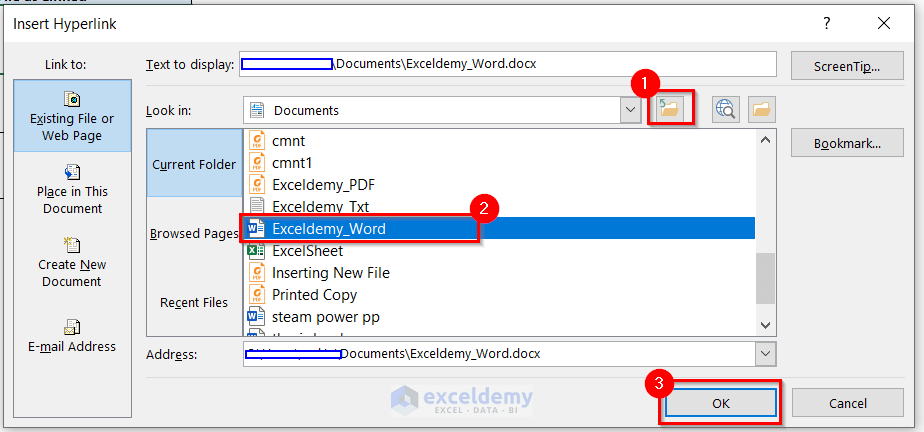Click the Text to display field
This screenshot has height=432, width=924.
tap(508, 64)
